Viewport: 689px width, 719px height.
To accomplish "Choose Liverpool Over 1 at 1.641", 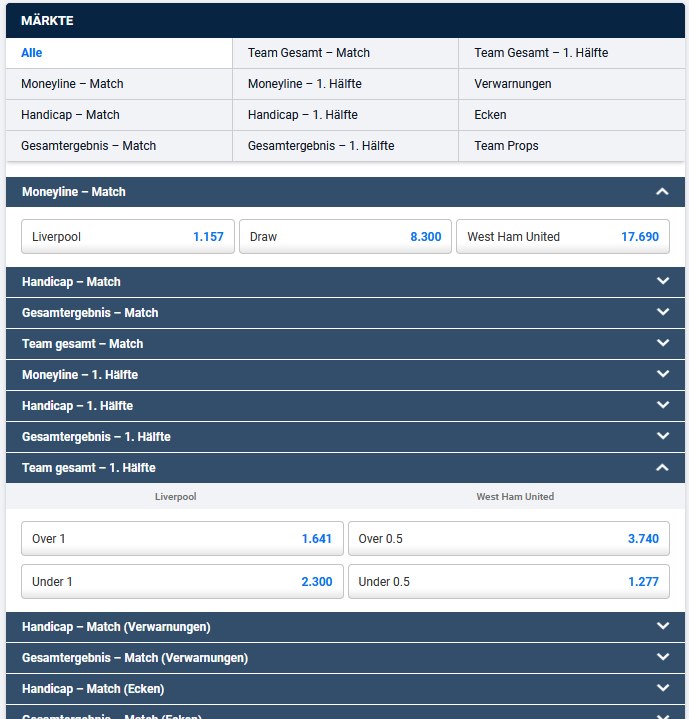I will point(182,538).
